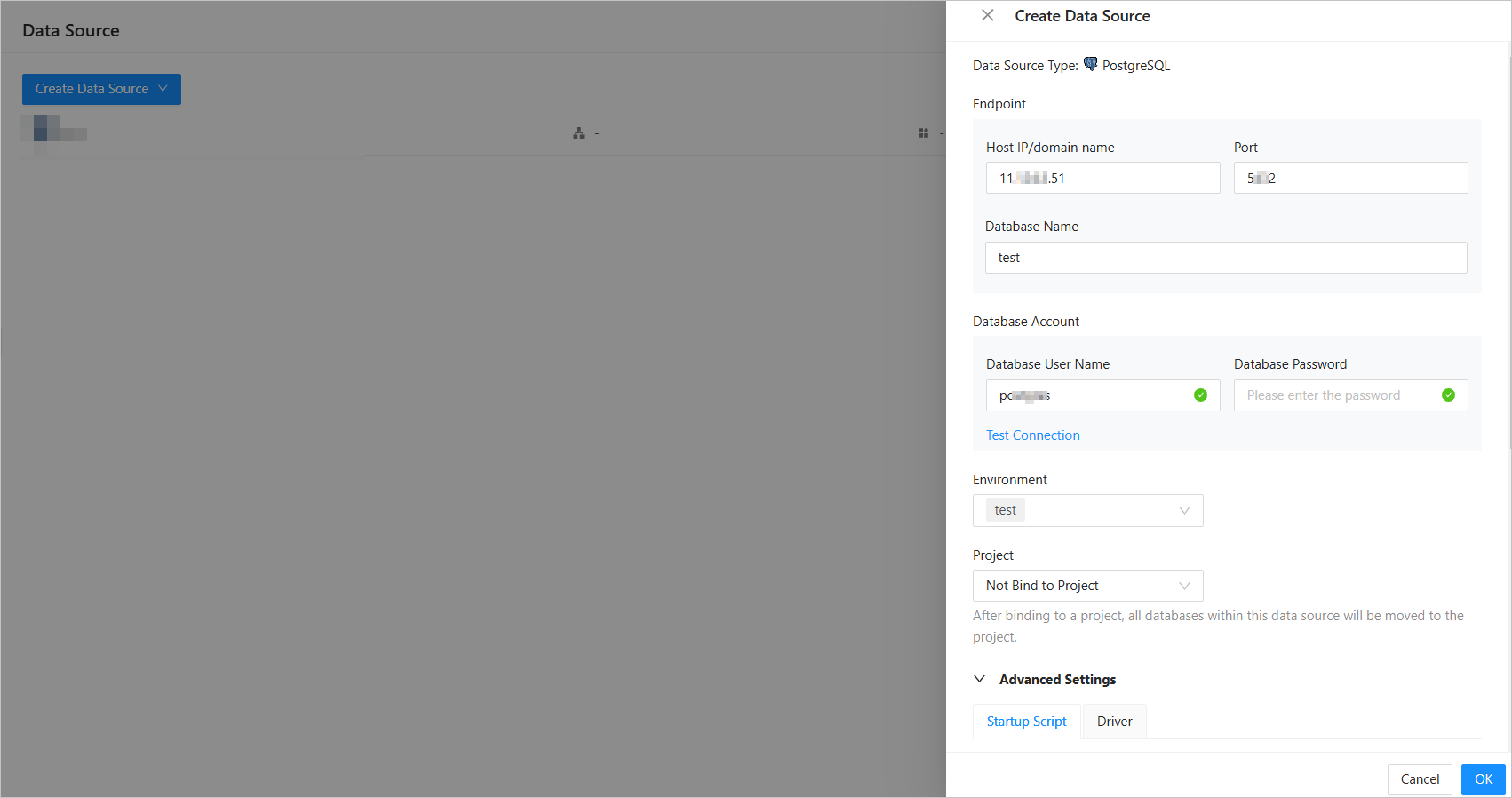This screenshot has height=798, width=1512.
Task: Click the Database Password input field
Action: 1337,395
